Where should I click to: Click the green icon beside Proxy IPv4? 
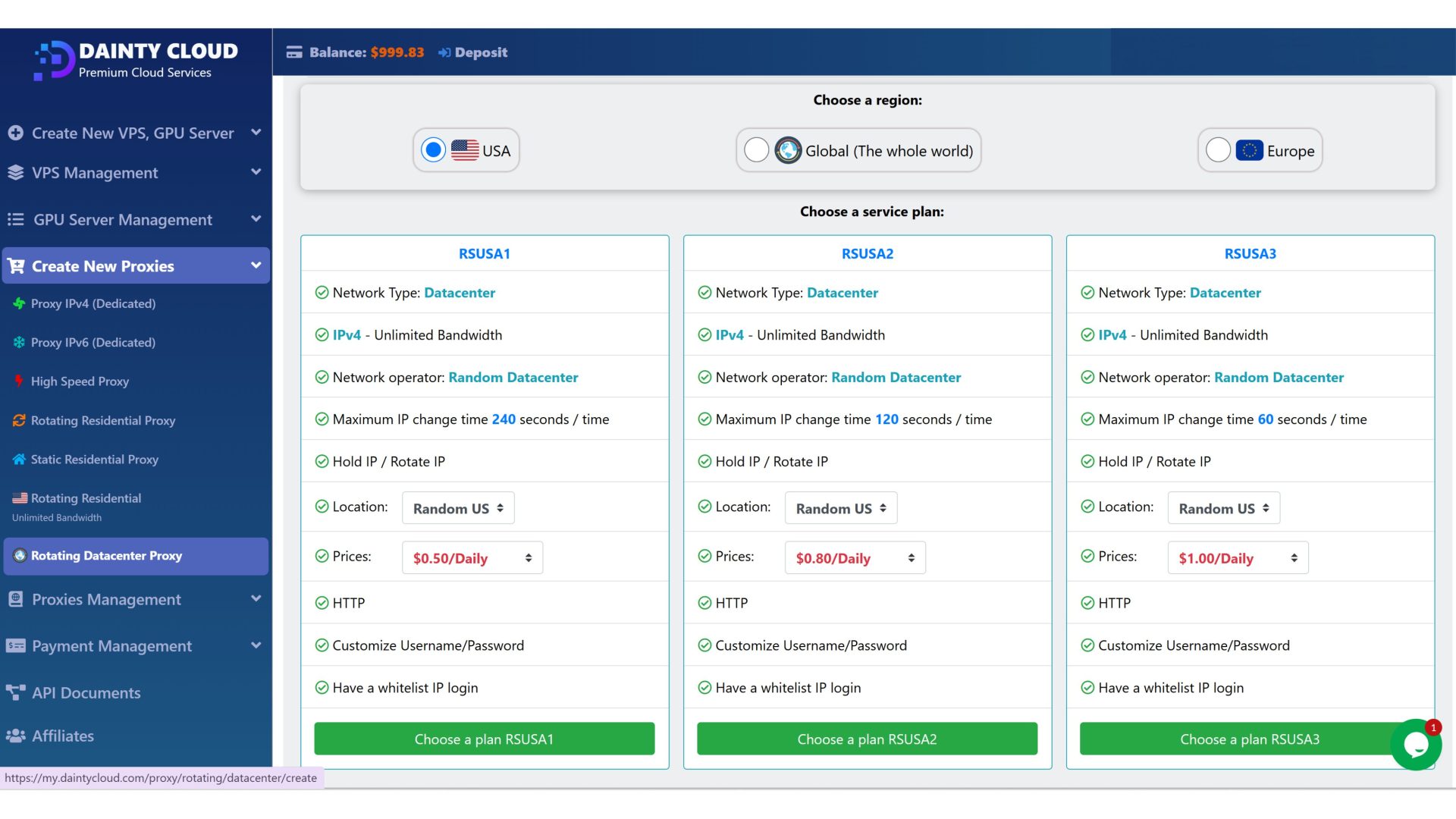point(19,303)
